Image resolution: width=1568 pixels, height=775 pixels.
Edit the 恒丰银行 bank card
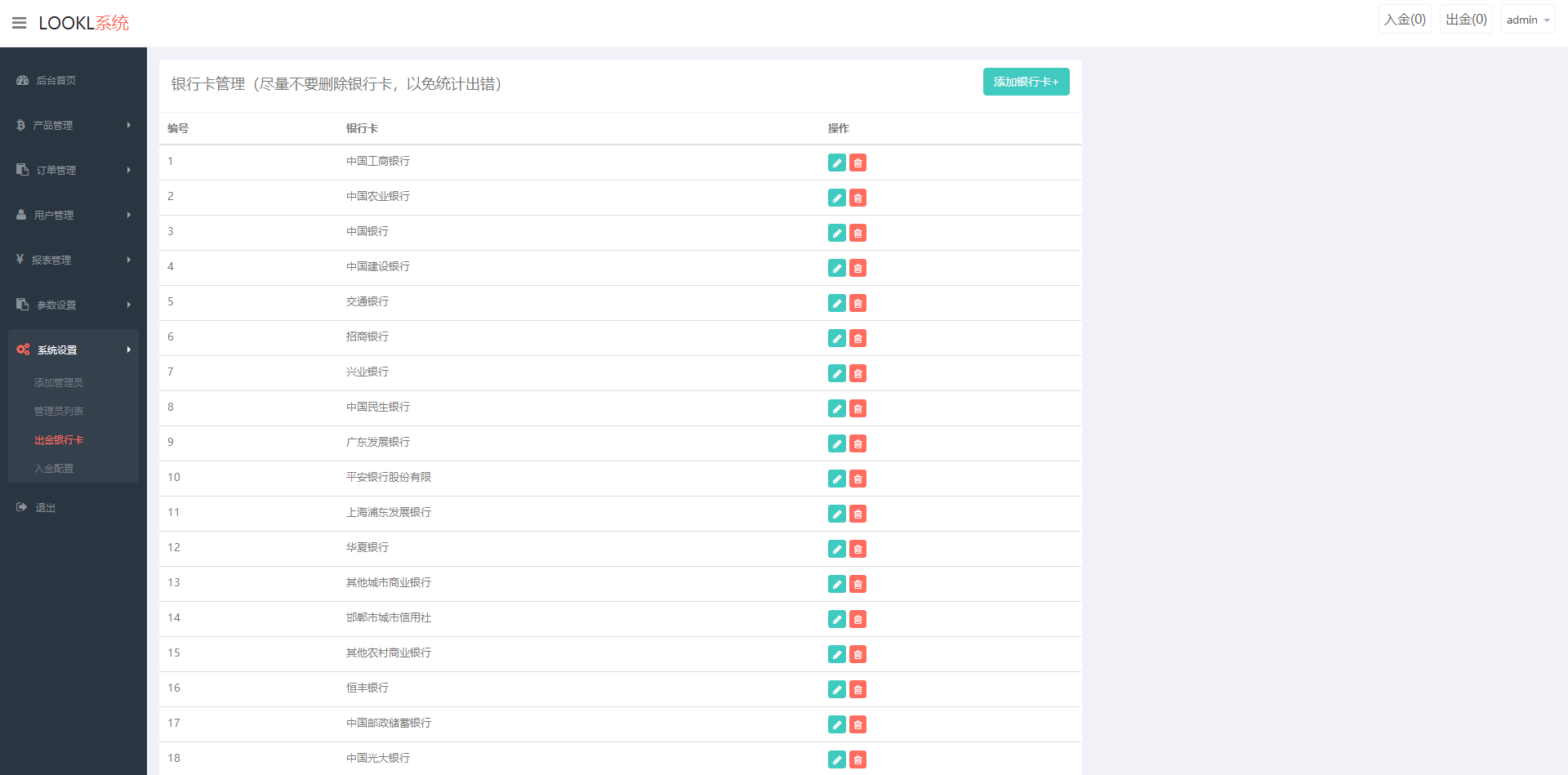click(837, 689)
